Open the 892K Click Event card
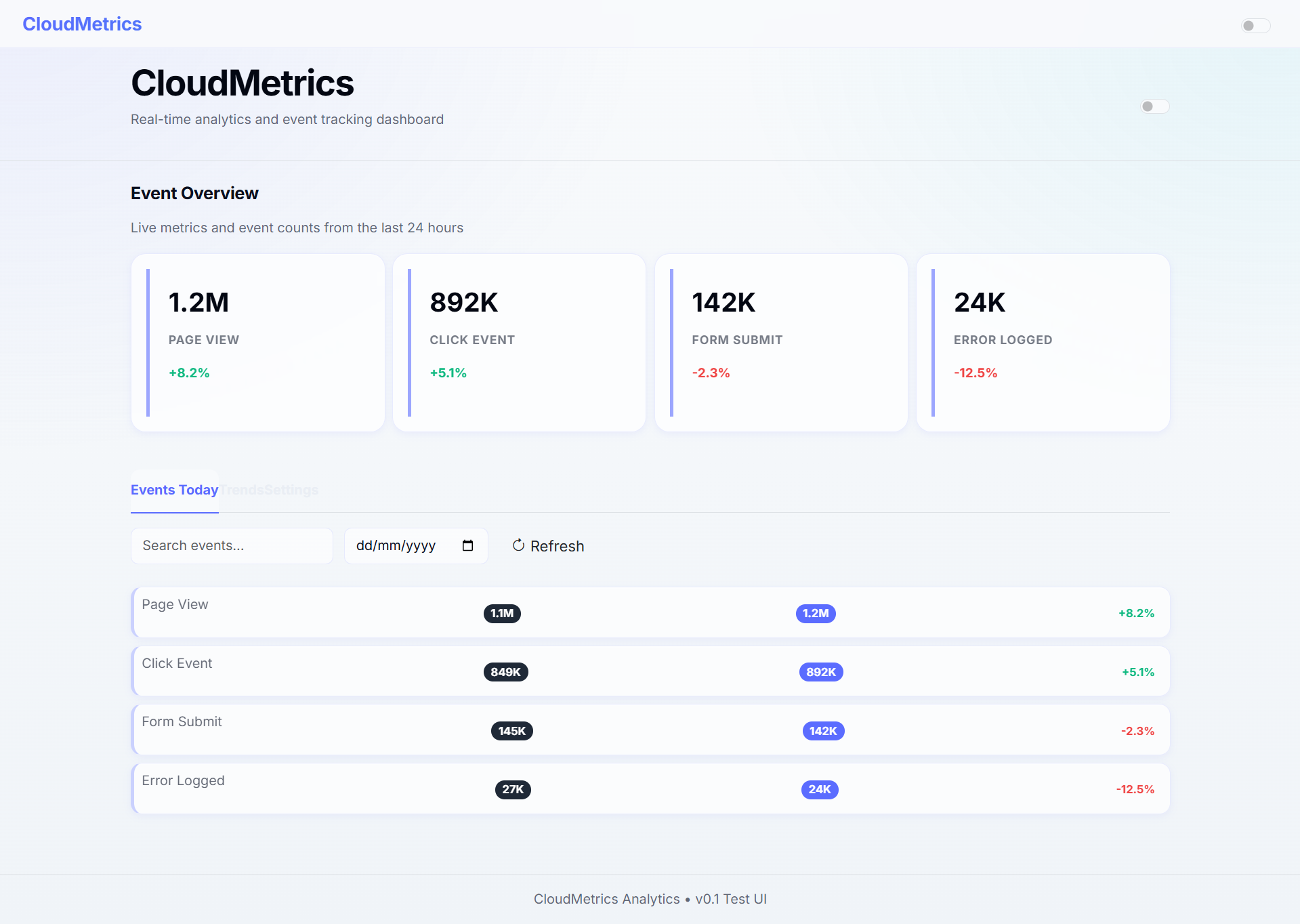The image size is (1300, 924). pos(519,343)
